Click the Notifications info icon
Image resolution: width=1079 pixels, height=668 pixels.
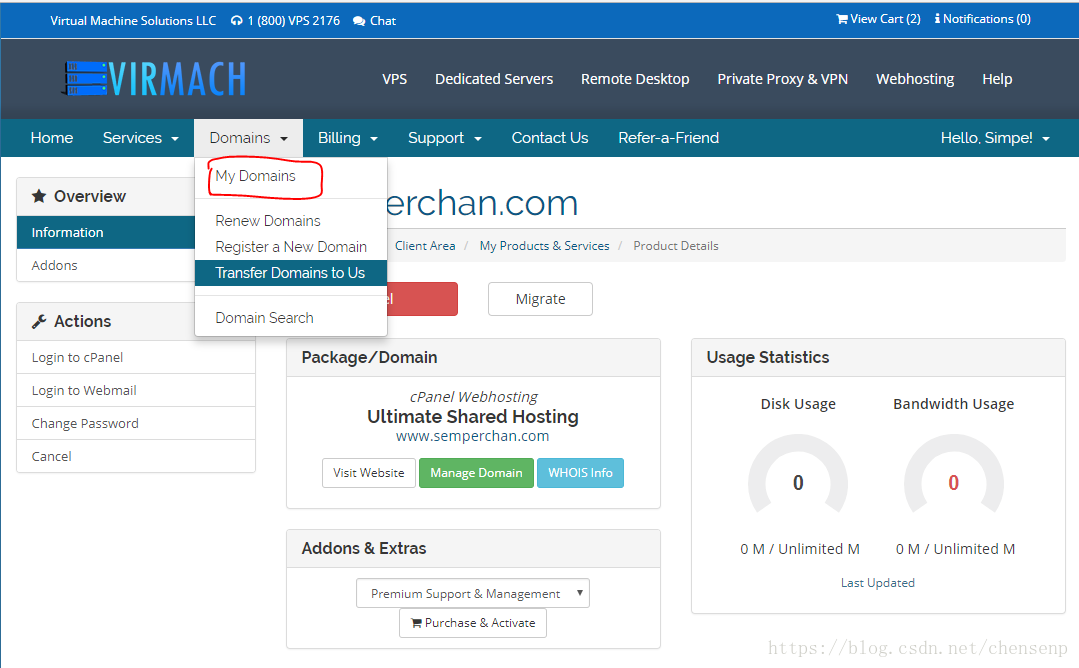pyautogui.click(x=937, y=19)
